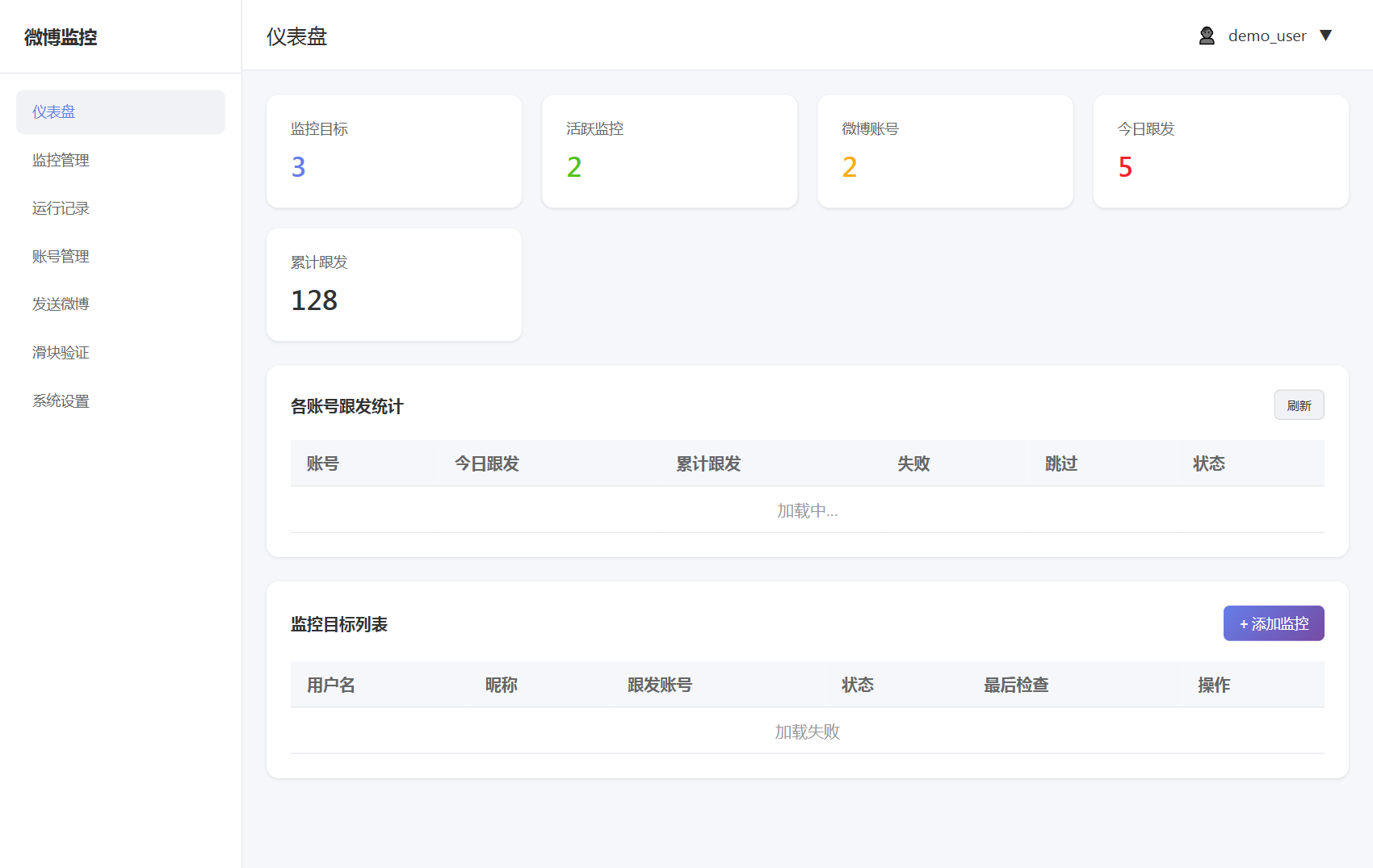The width and height of the screenshot is (1373, 868).
Task: Click demo_user username text
Action: click(x=1266, y=36)
